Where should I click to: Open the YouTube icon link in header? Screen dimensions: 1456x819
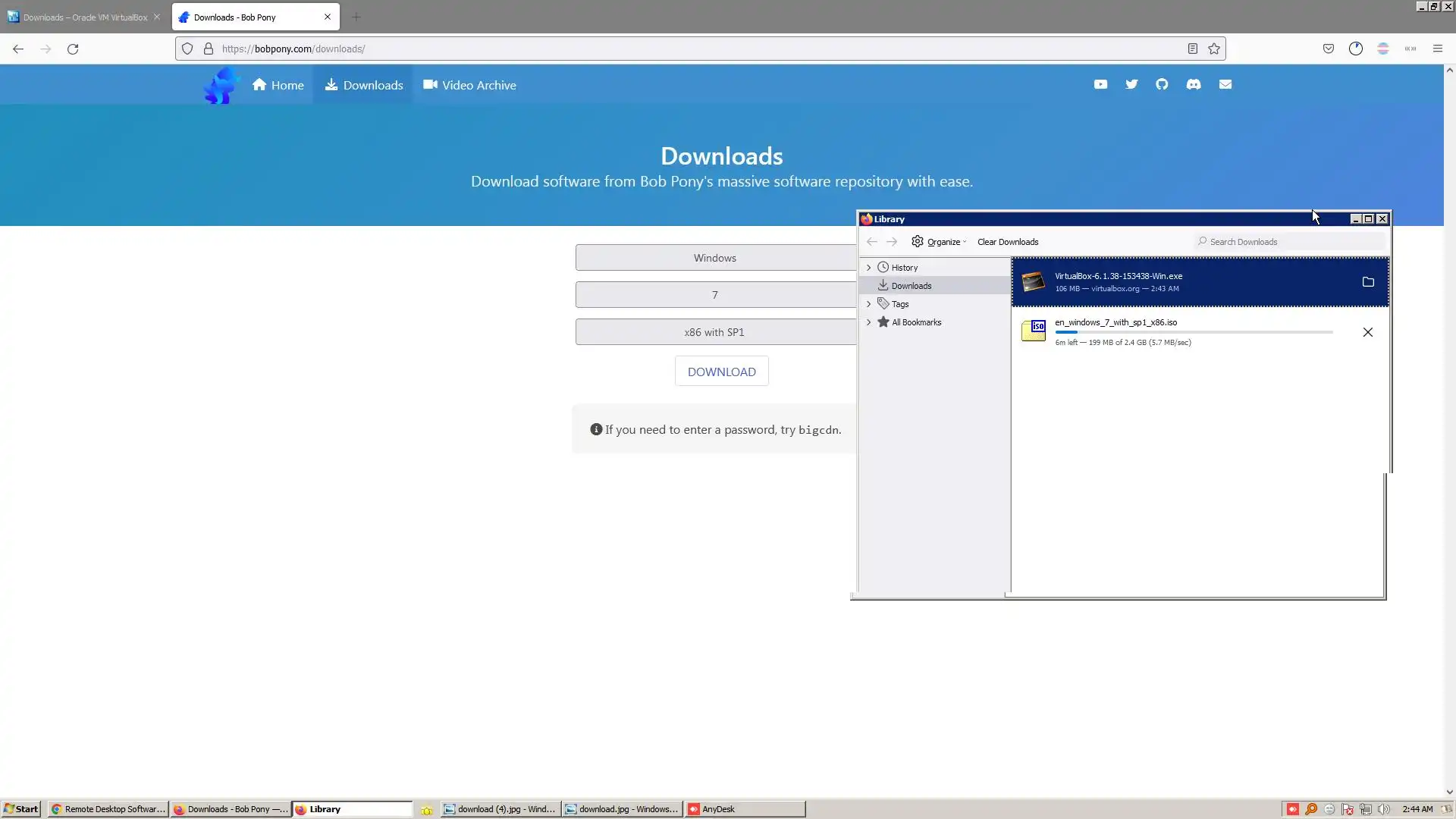(1100, 84)
